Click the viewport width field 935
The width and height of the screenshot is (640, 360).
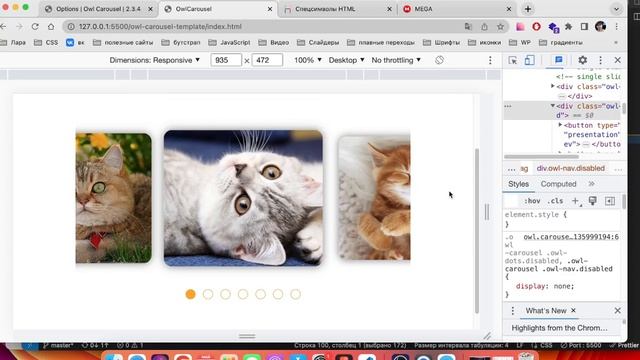226,60
